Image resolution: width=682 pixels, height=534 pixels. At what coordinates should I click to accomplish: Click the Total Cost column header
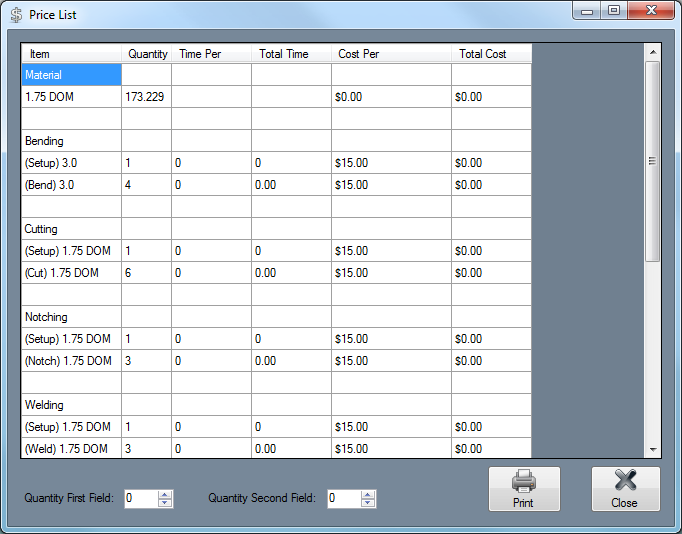491,54
